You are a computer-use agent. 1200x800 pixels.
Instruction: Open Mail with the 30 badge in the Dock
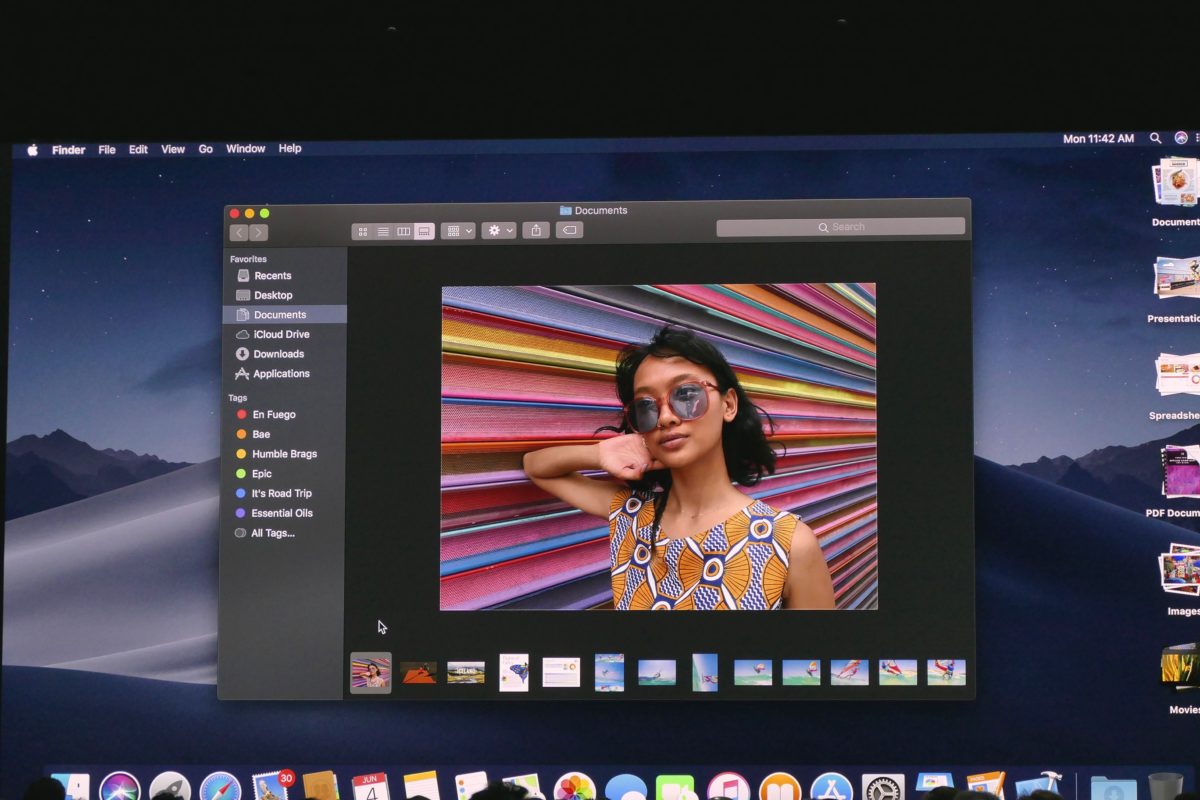[x=271, y=786]
